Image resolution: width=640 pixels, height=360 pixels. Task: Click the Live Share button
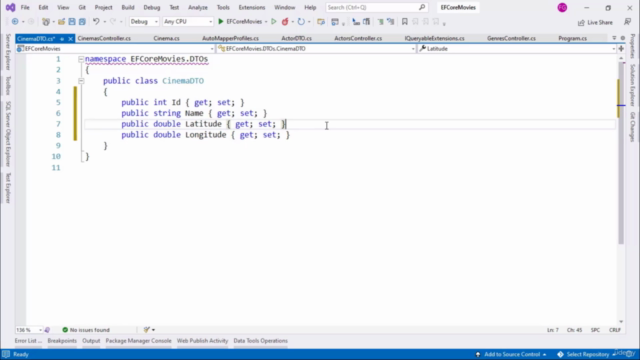point(595,22)
